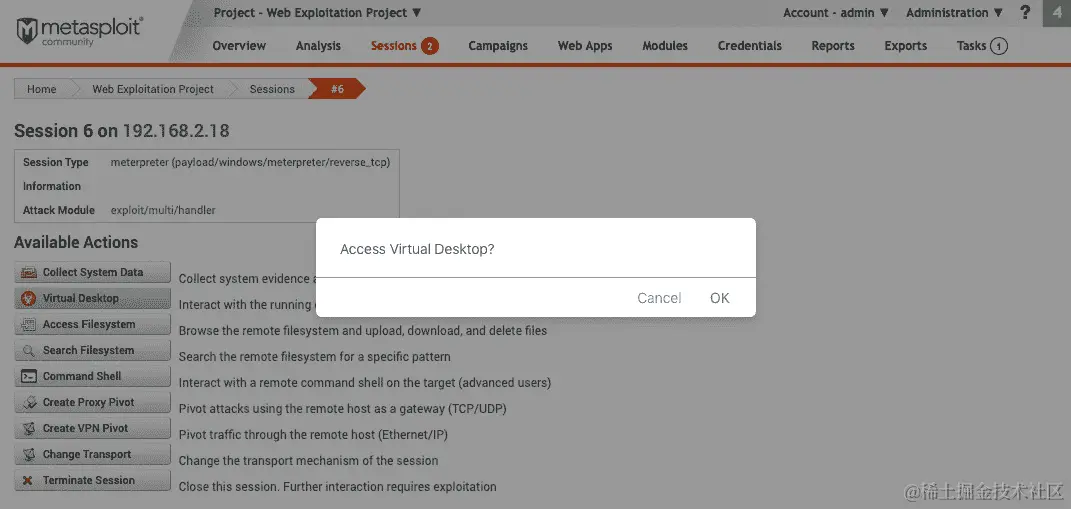Switch to the Sessions tab
This screenshot has height=509, width=1071.
(x=393, y=46)
